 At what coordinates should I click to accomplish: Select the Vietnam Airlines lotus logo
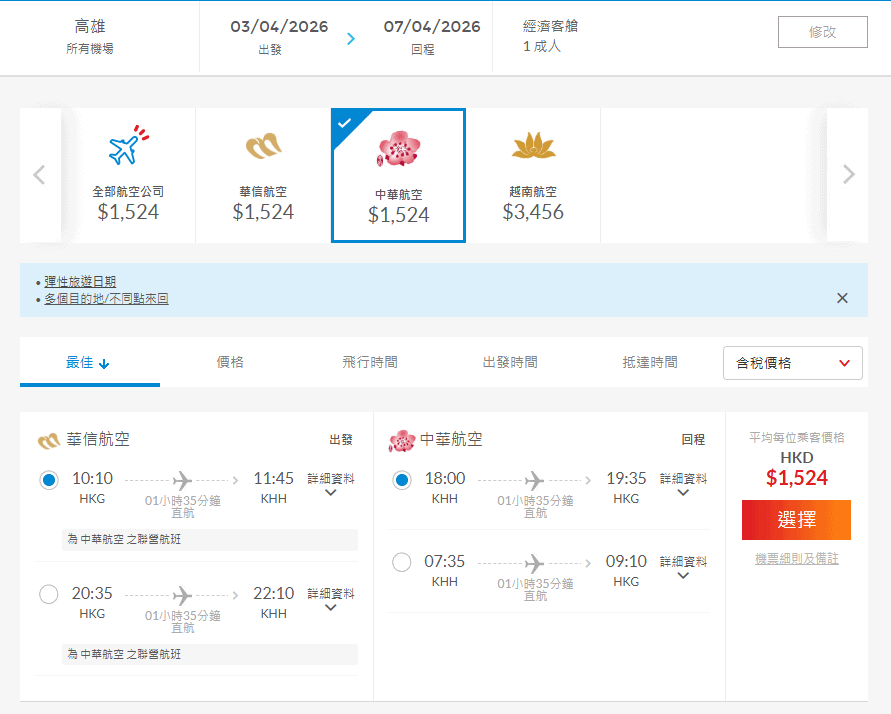pos(533,148)
